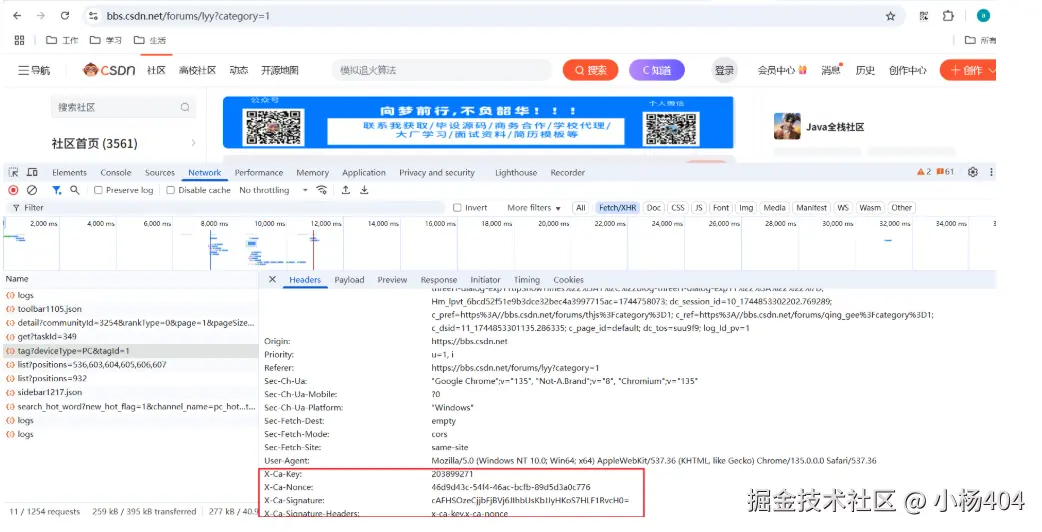Screen dimensions: 1042x532
Task: Activate the DevTools inspect element icon
Action: pyautogui.click(x=13, y=172)
